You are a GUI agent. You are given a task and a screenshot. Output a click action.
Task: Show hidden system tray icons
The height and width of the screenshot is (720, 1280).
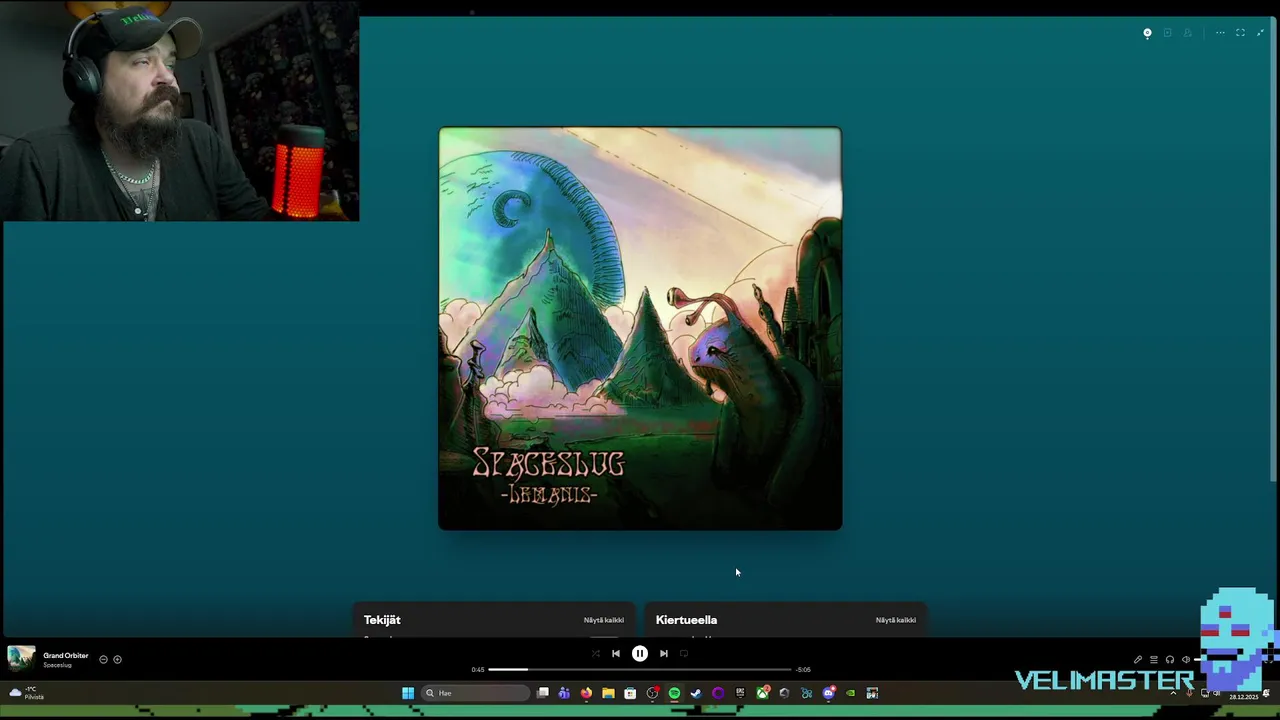point(1173,693)
